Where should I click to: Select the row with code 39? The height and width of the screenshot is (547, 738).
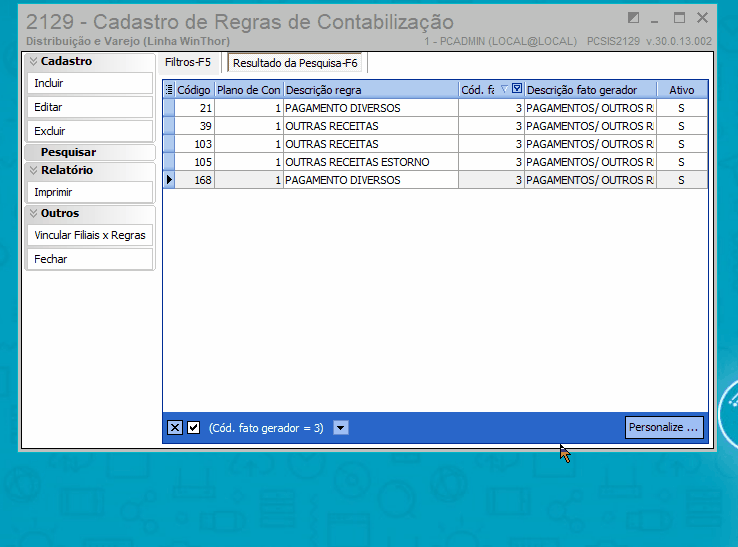click(x=435, y=126)
